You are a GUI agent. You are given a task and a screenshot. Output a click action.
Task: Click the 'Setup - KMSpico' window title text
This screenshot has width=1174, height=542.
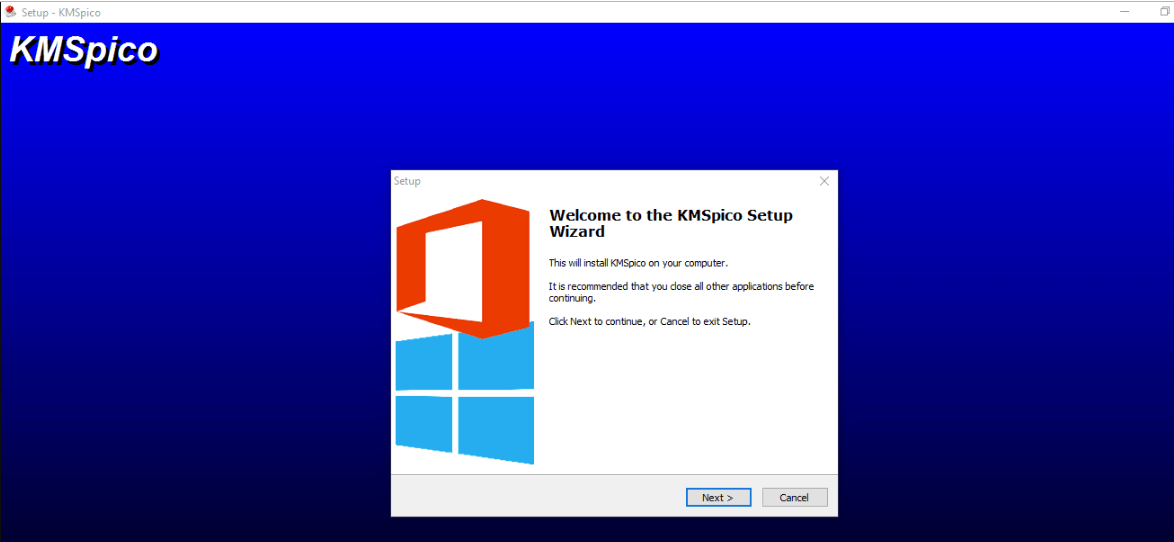tap(61, 12)
